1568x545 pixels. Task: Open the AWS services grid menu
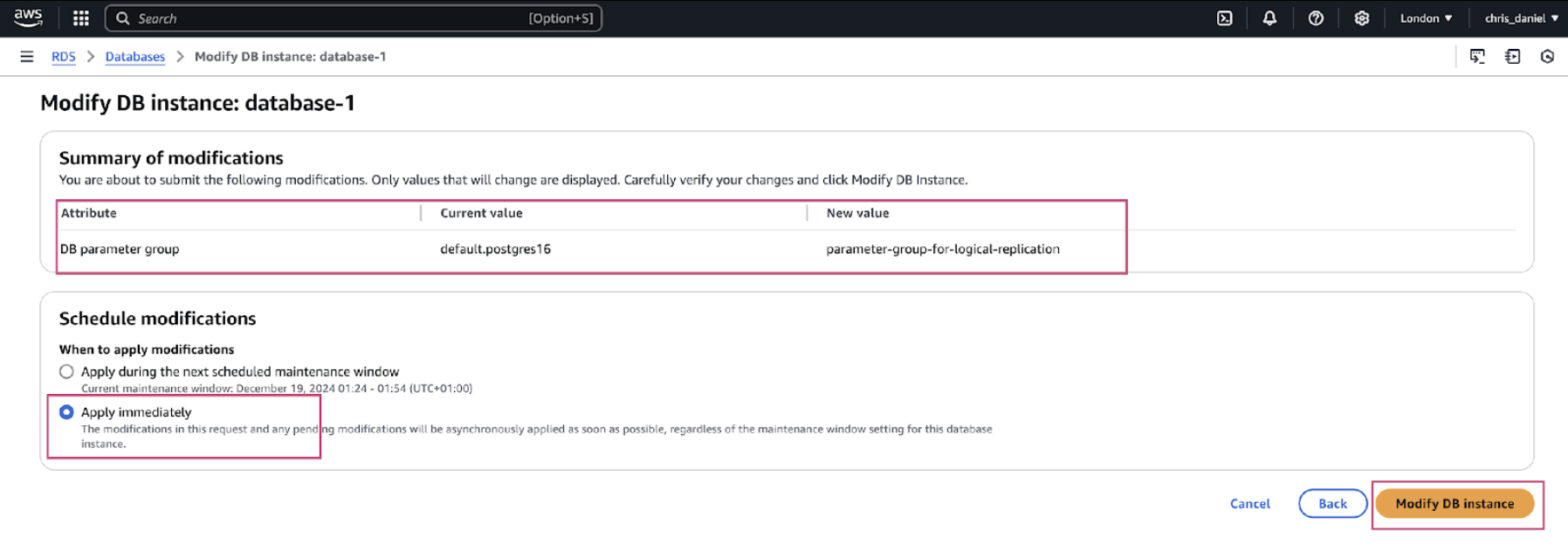(81, 18)
